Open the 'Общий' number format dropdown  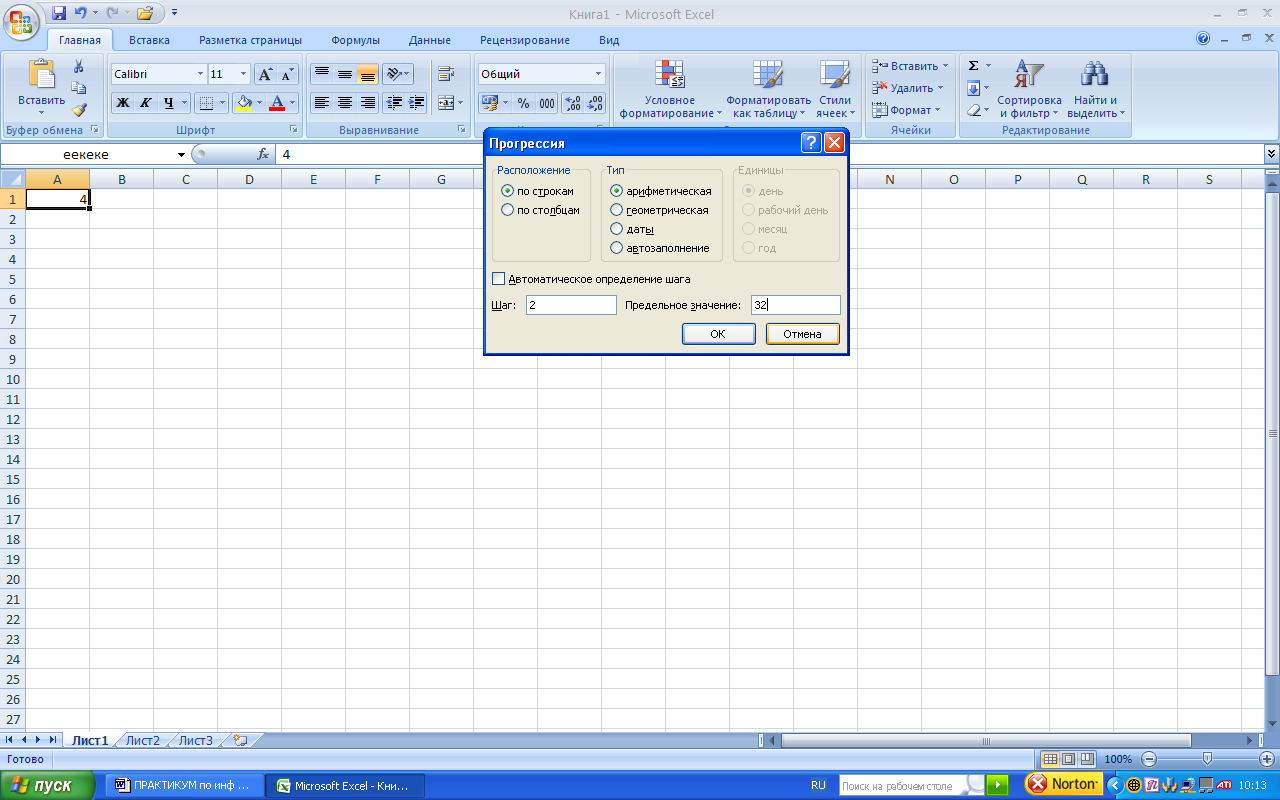599,74
